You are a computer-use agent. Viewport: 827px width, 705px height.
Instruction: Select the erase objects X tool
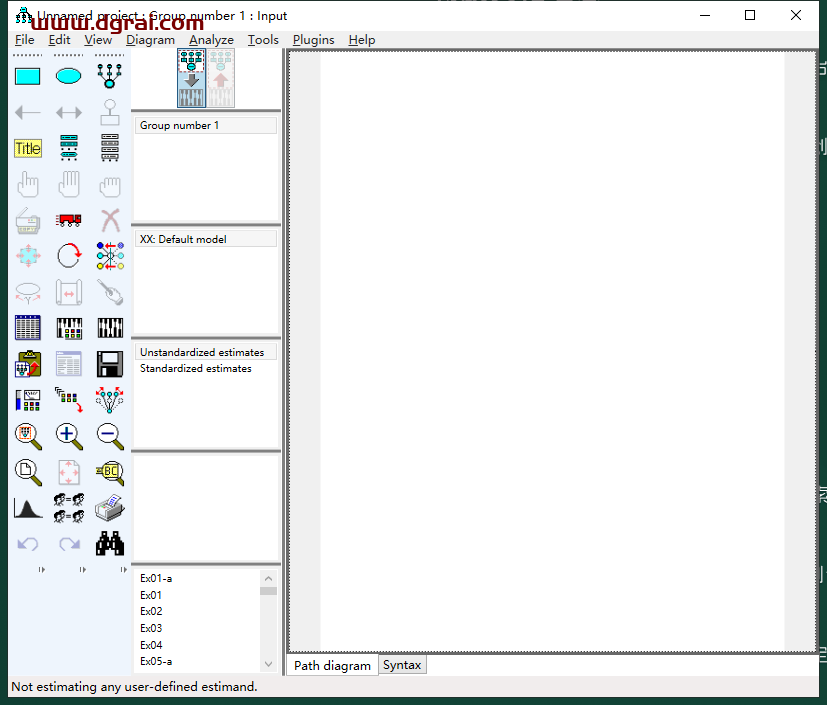(x=110, y=220)
